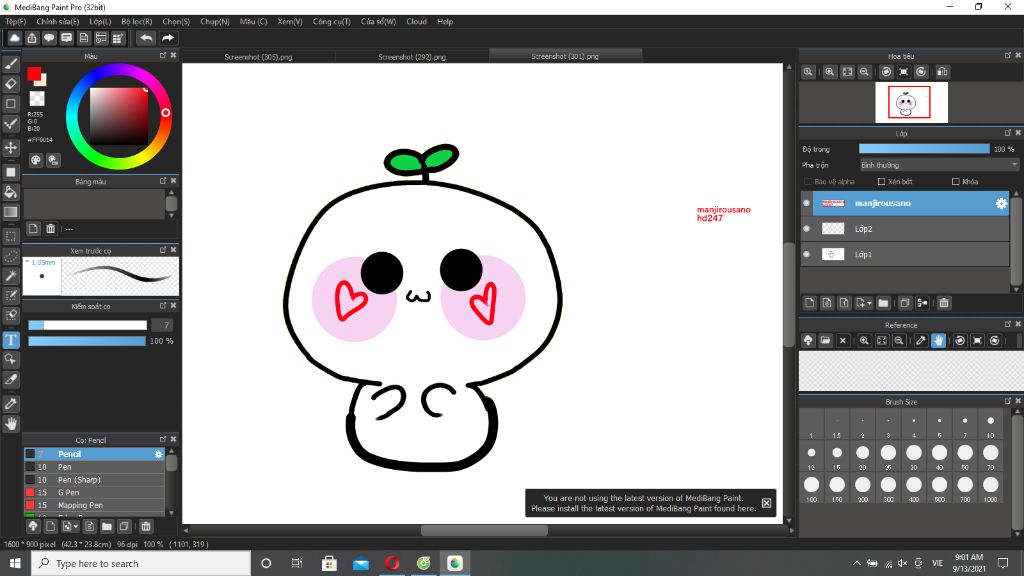Open the Pha trộn blend mode dropdown

coord(938,165)
